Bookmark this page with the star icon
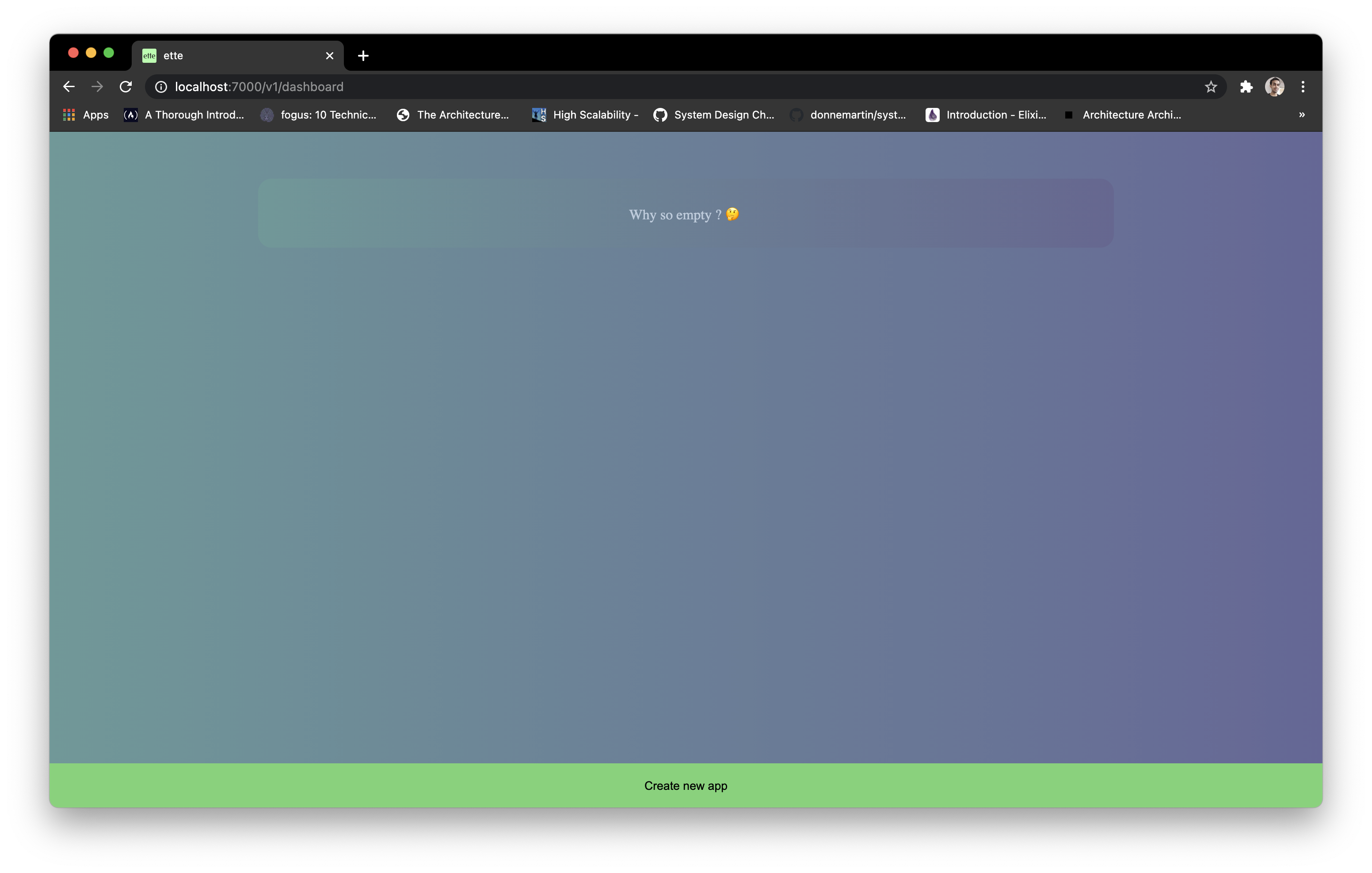 point(1211,87)
